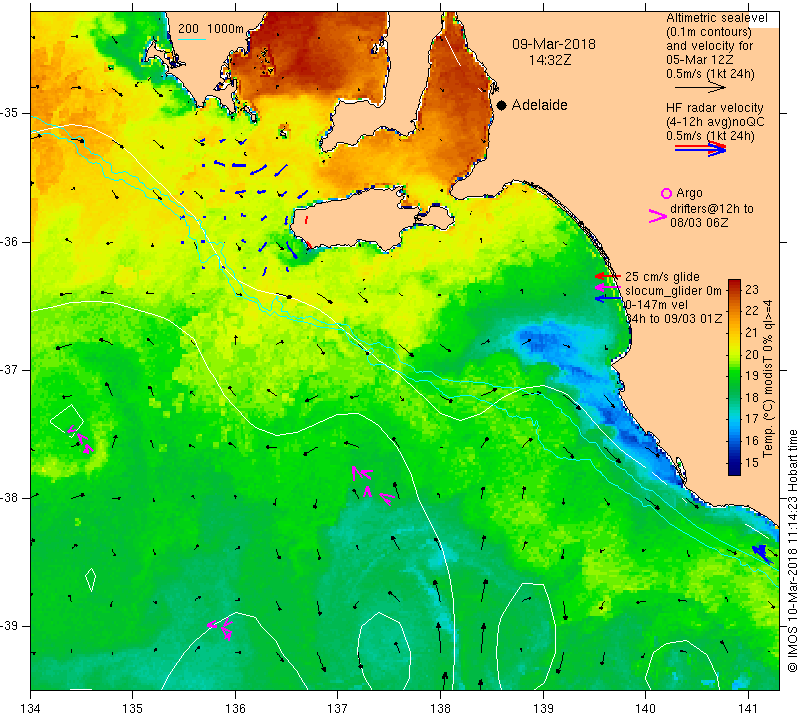Click the magenta drifter arrows near 134.5E

(x=81, y=439)
